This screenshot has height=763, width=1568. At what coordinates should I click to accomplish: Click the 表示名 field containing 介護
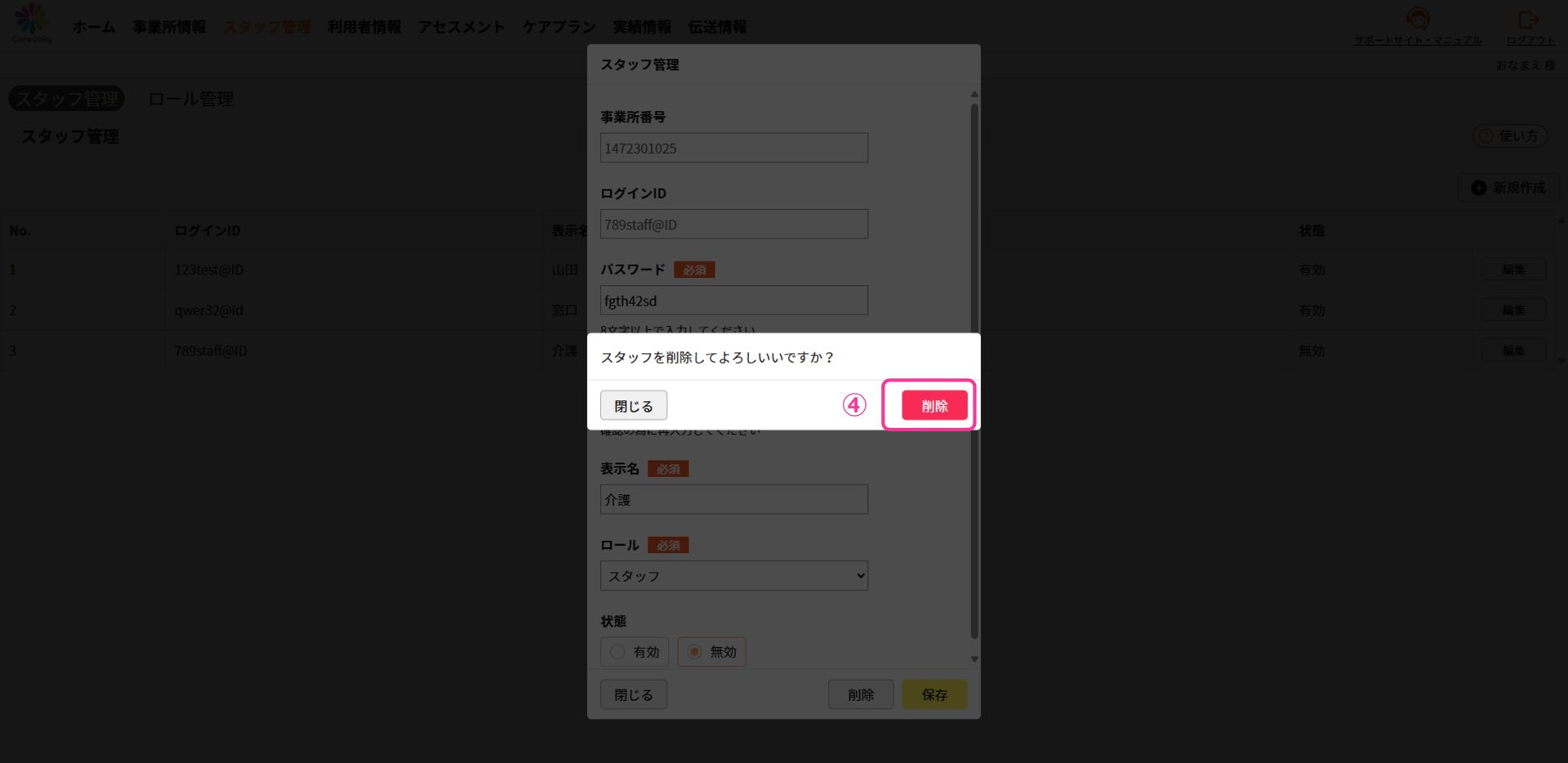(734, 499)
